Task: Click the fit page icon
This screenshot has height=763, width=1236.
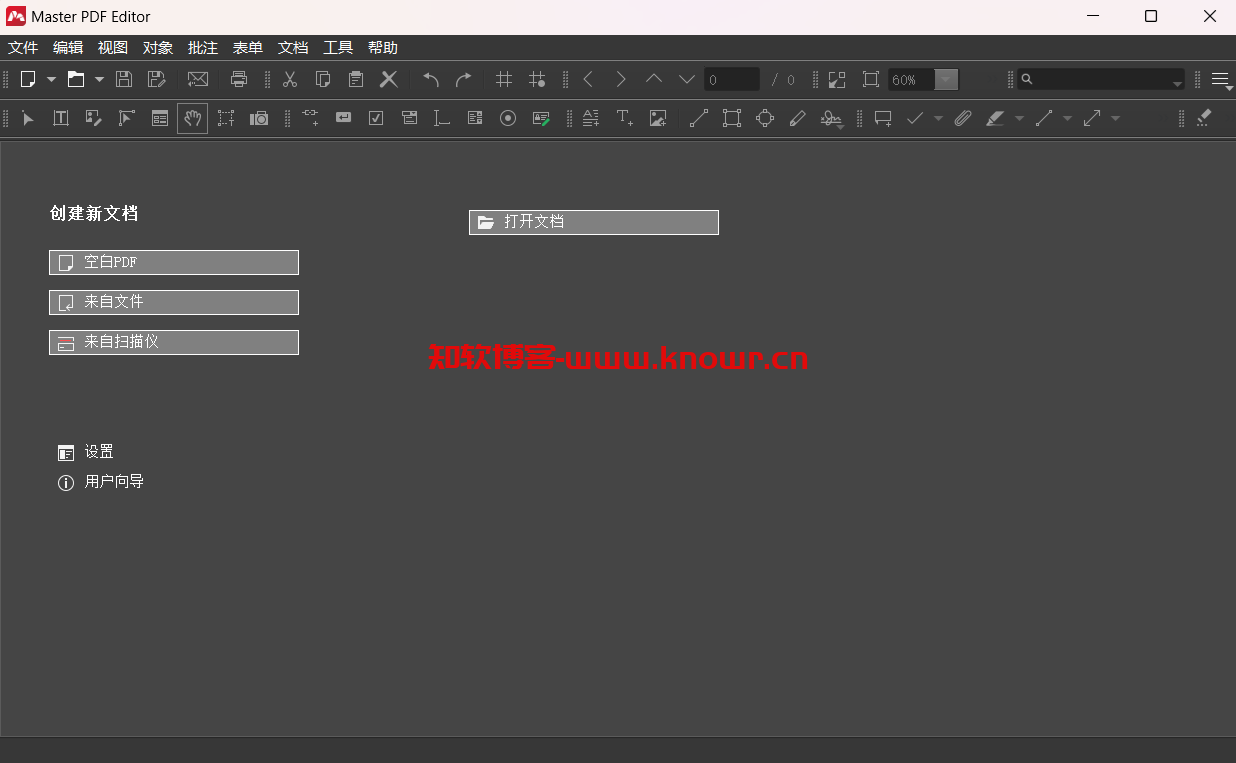Action: tap(871, 79)
